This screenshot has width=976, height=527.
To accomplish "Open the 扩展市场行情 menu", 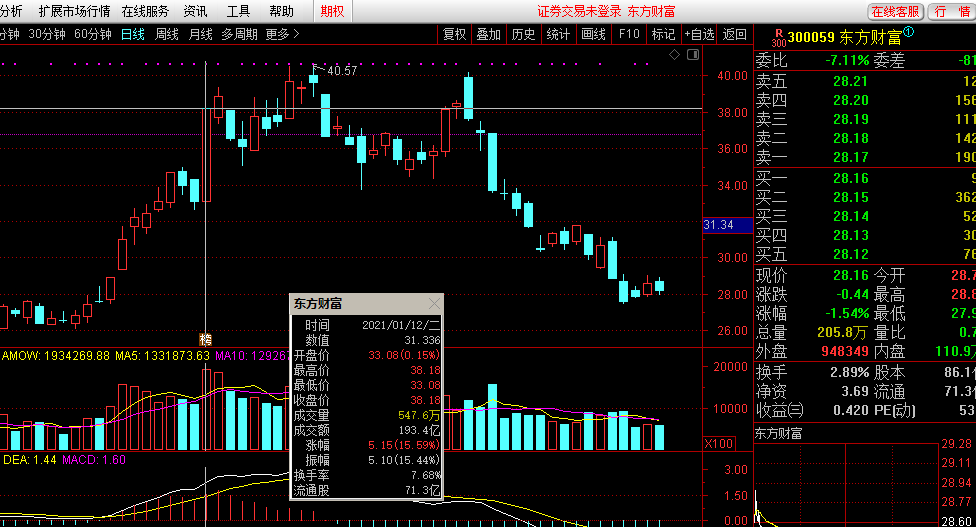I will [74, 11].
